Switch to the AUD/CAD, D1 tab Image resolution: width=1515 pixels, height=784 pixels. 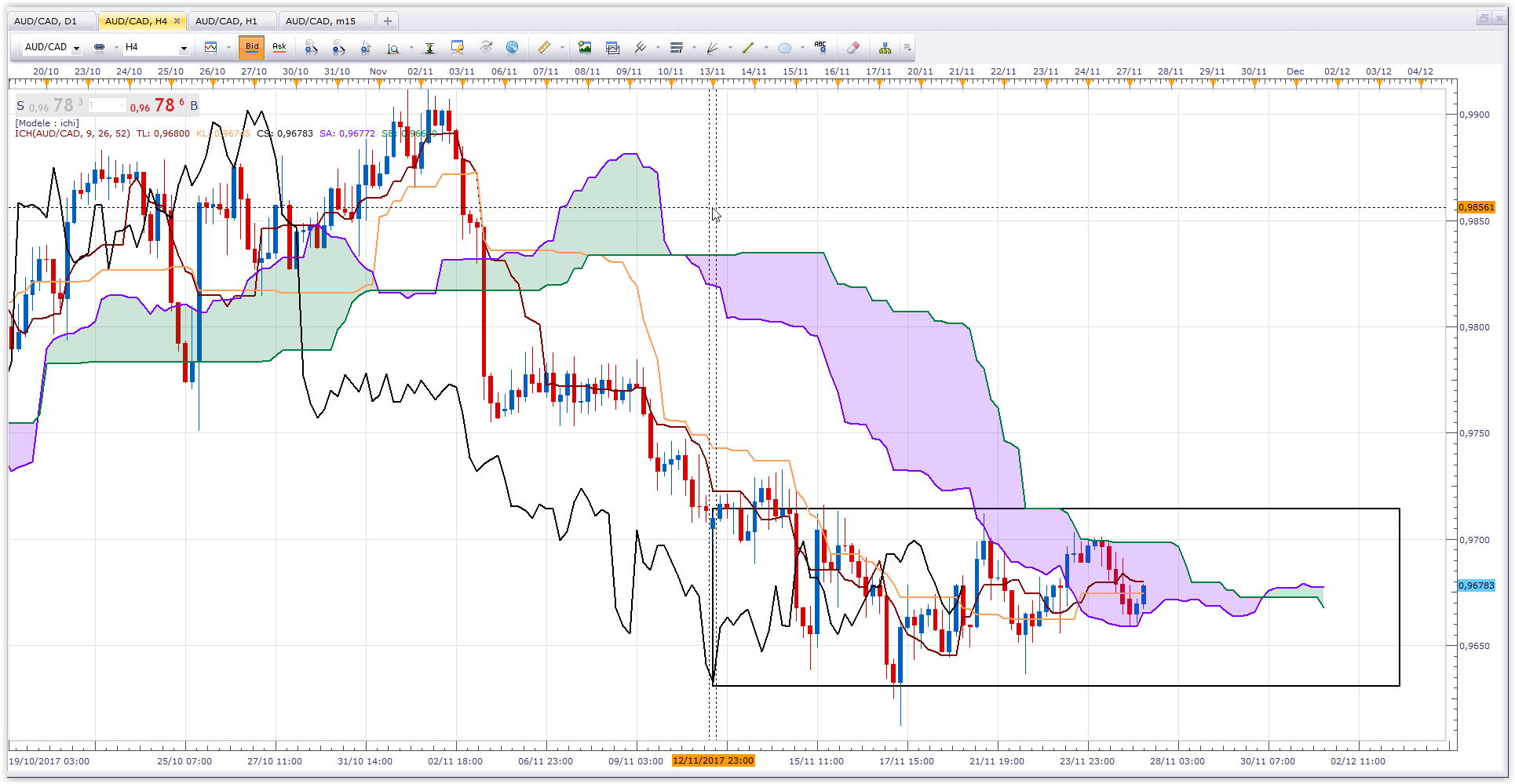[x=52, y=21]
